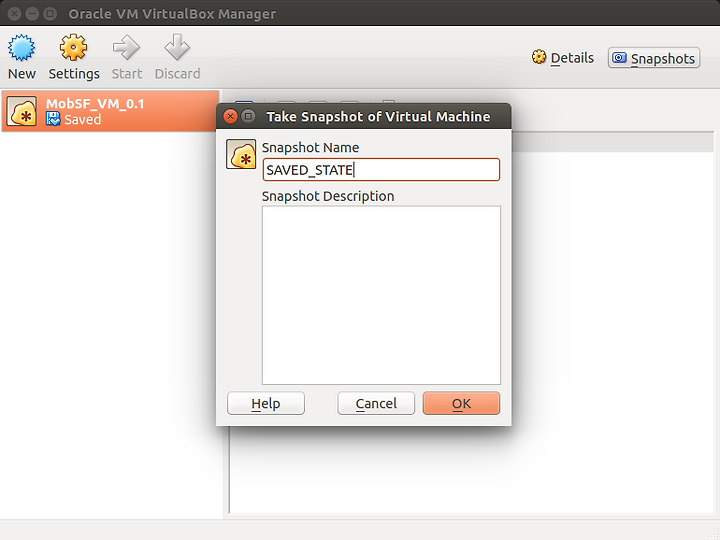Screen dimensions: 720x540
Task: Click the OS type icon in snapshot dialog
Action: coord(241,154)
